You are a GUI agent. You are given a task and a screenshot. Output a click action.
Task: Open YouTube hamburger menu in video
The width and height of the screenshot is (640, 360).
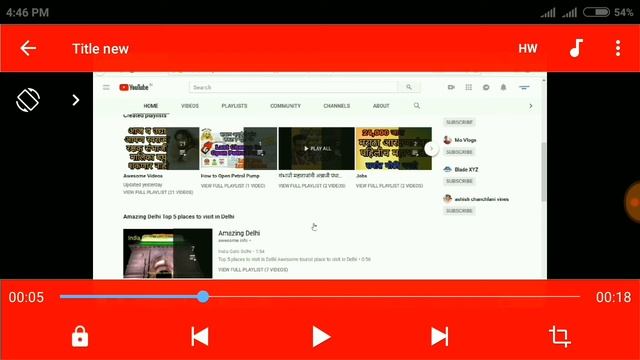tap(106, 87)
